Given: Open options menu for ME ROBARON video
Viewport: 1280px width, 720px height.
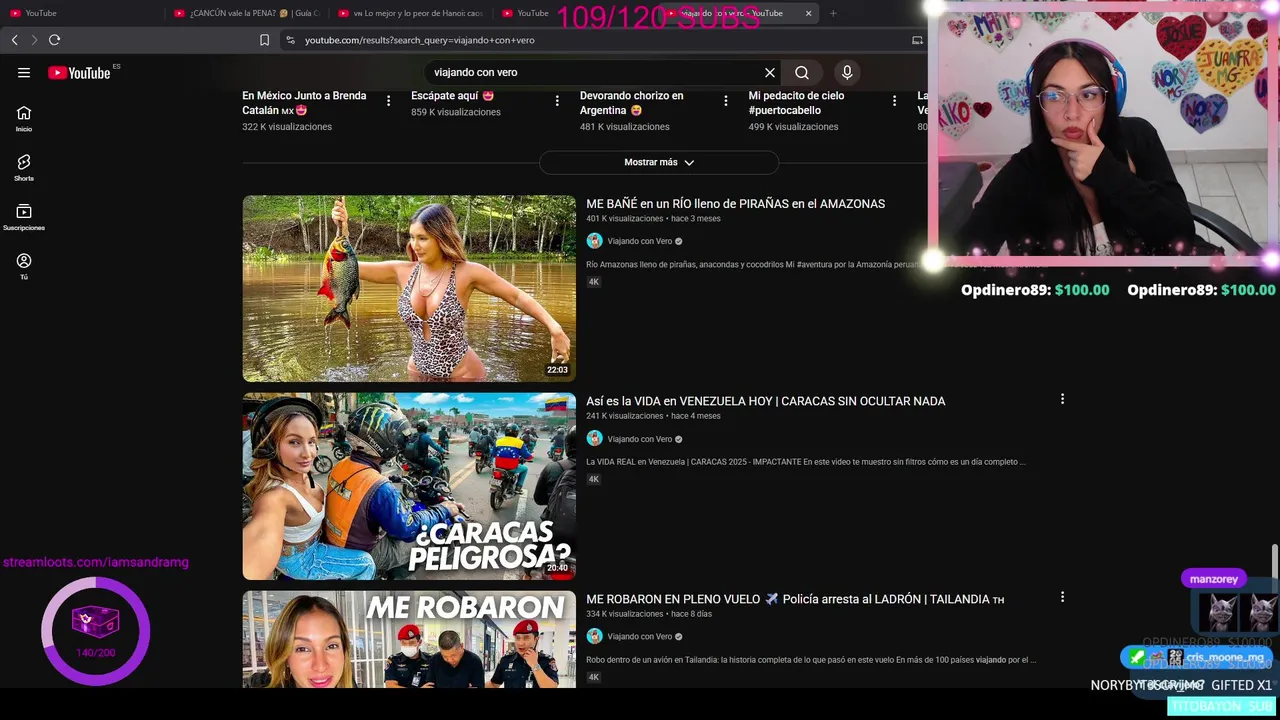Looking at the screenshot, I should 1062,597.
